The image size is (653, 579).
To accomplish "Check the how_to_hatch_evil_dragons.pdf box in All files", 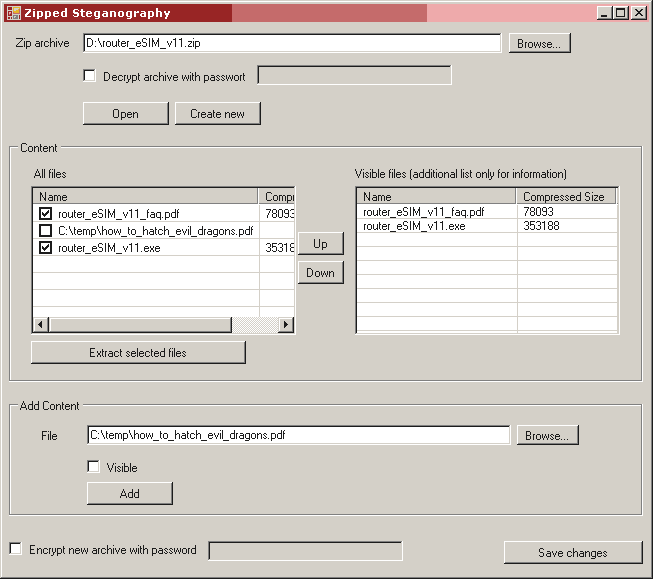I will [45, 230].
